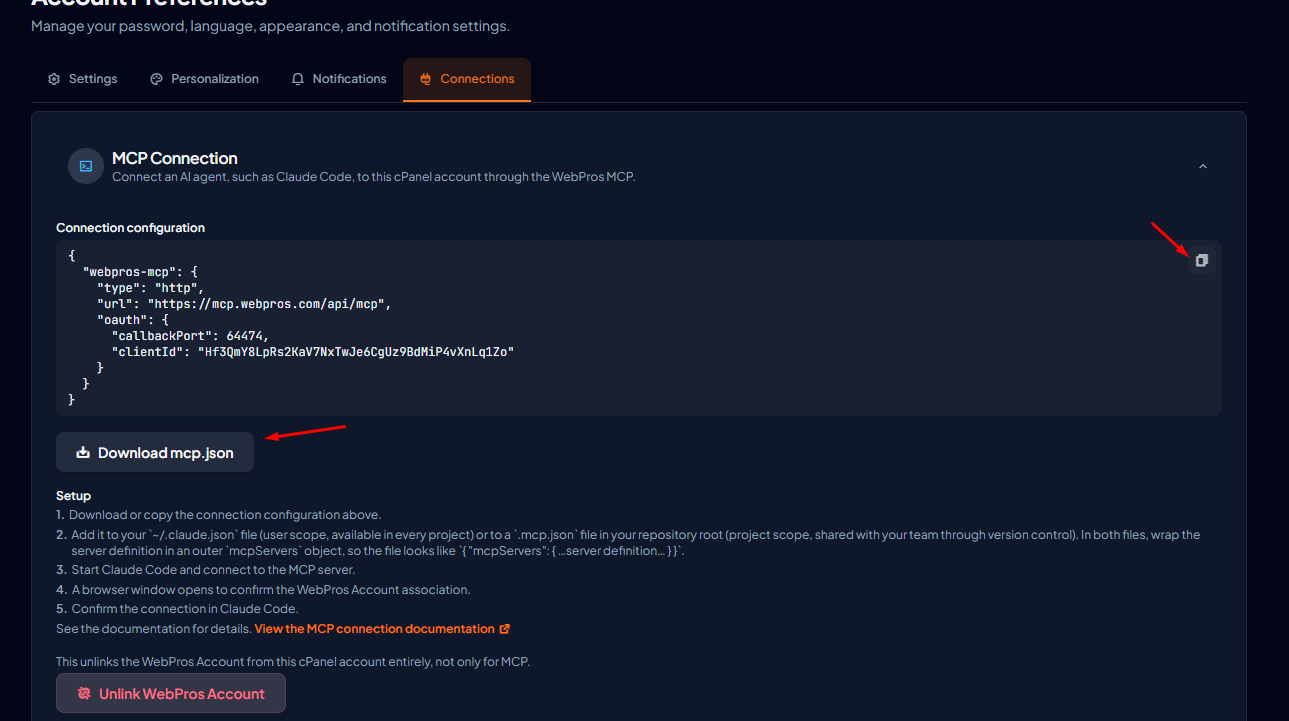Switch to the Settings tab
The width and height of the screenshot is (1289, 721).
[83, 79]
